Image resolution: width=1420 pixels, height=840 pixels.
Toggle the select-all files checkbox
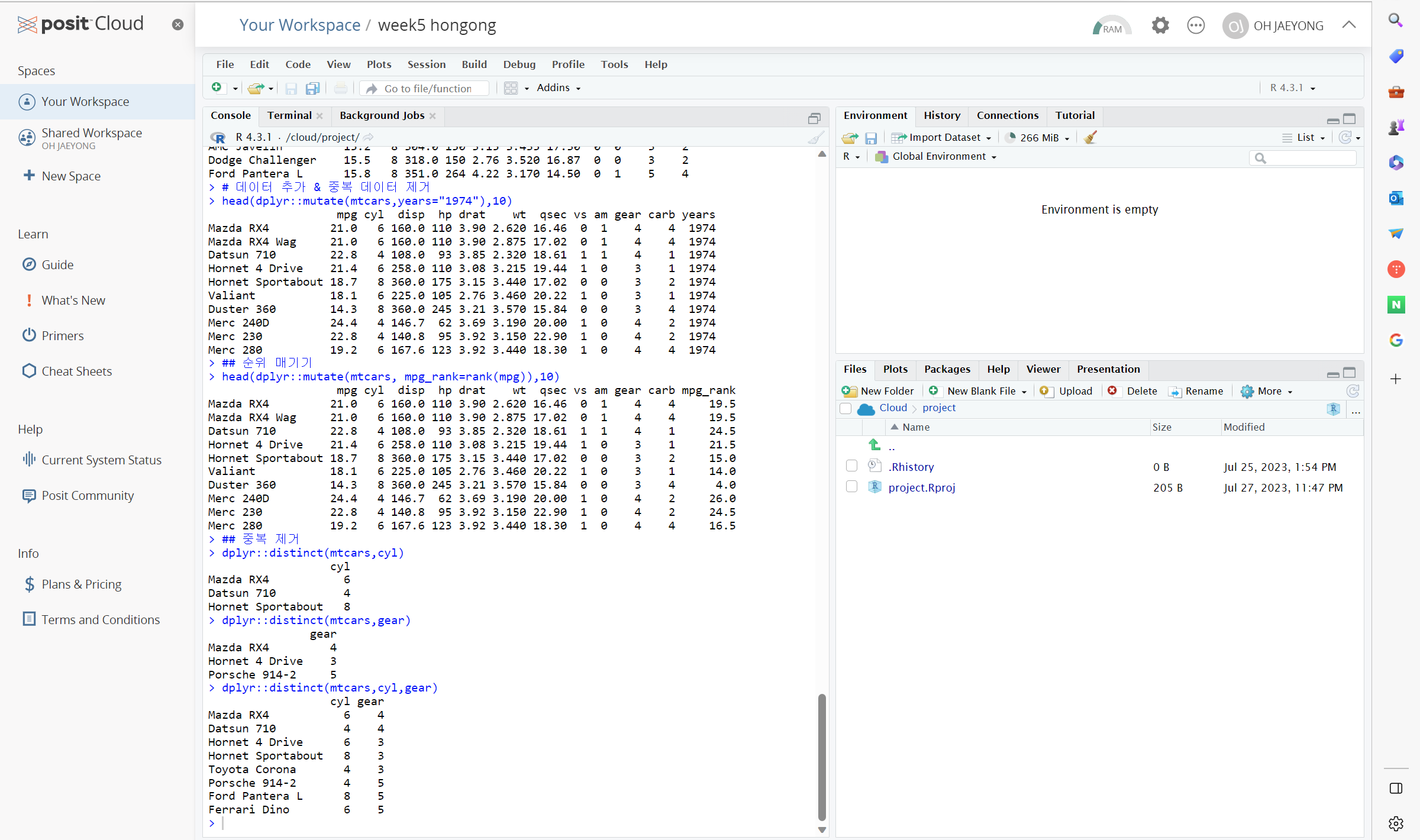[845, 408]
